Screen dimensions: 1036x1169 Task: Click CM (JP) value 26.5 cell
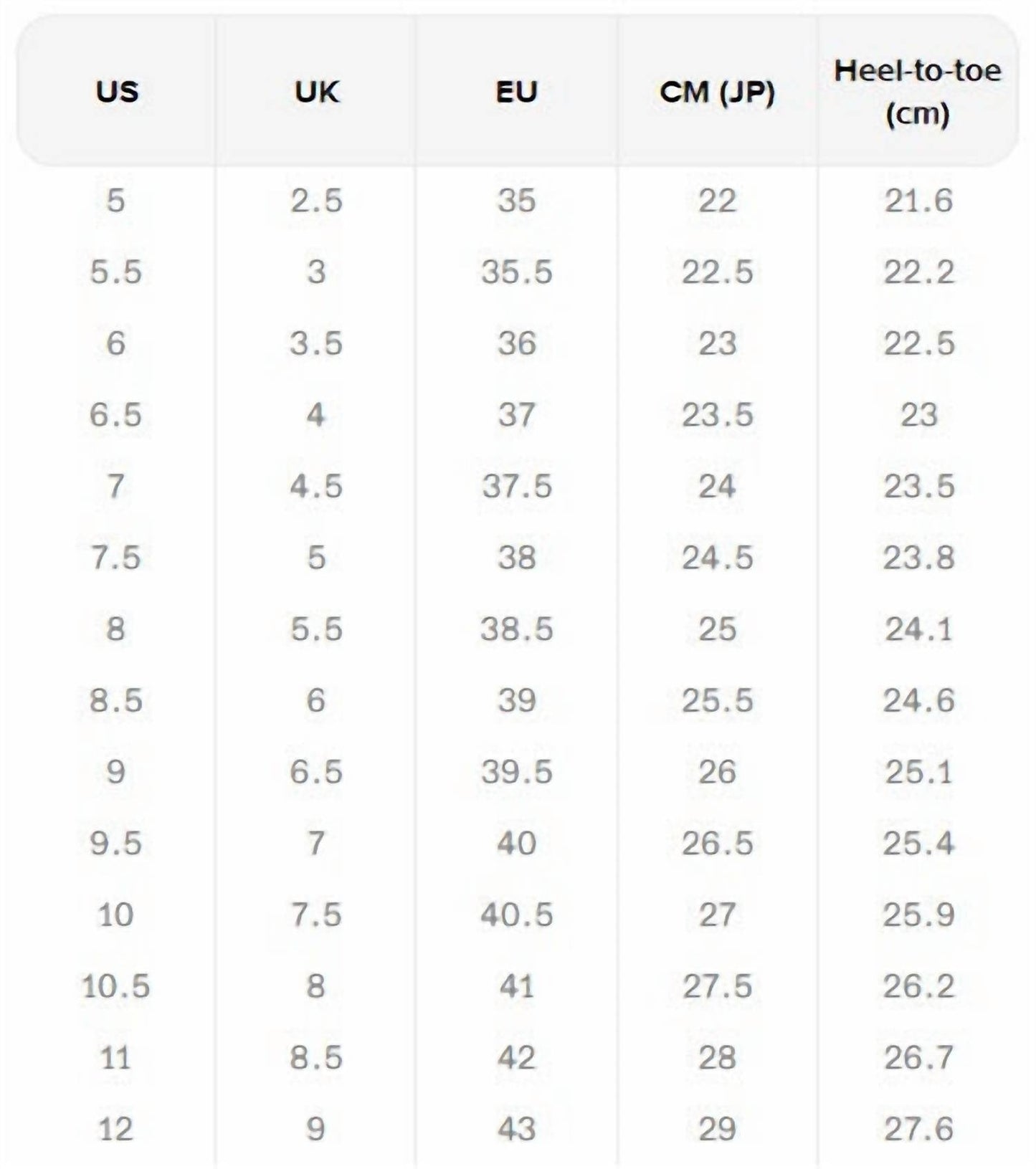point(717,843)
